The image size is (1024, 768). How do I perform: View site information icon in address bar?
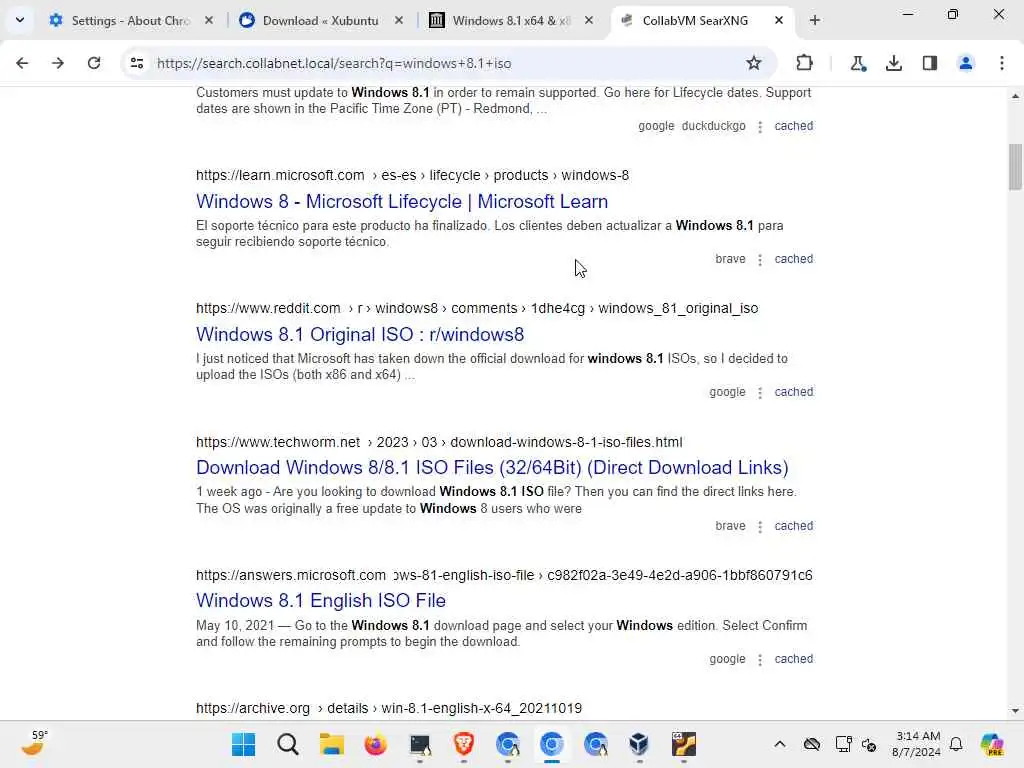(x=136, y=63)
